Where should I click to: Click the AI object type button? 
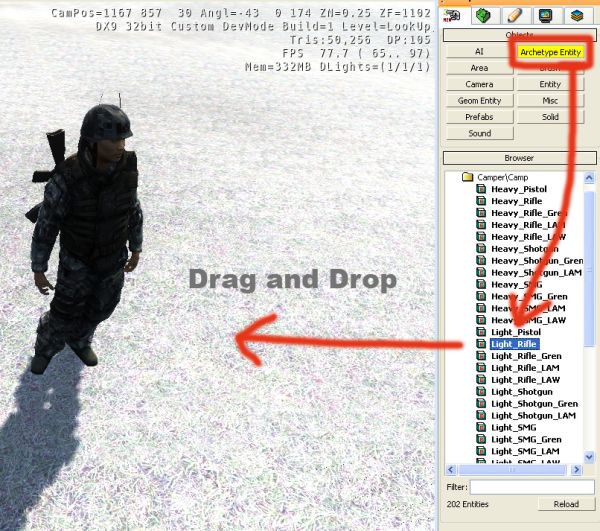coord(479,51)
